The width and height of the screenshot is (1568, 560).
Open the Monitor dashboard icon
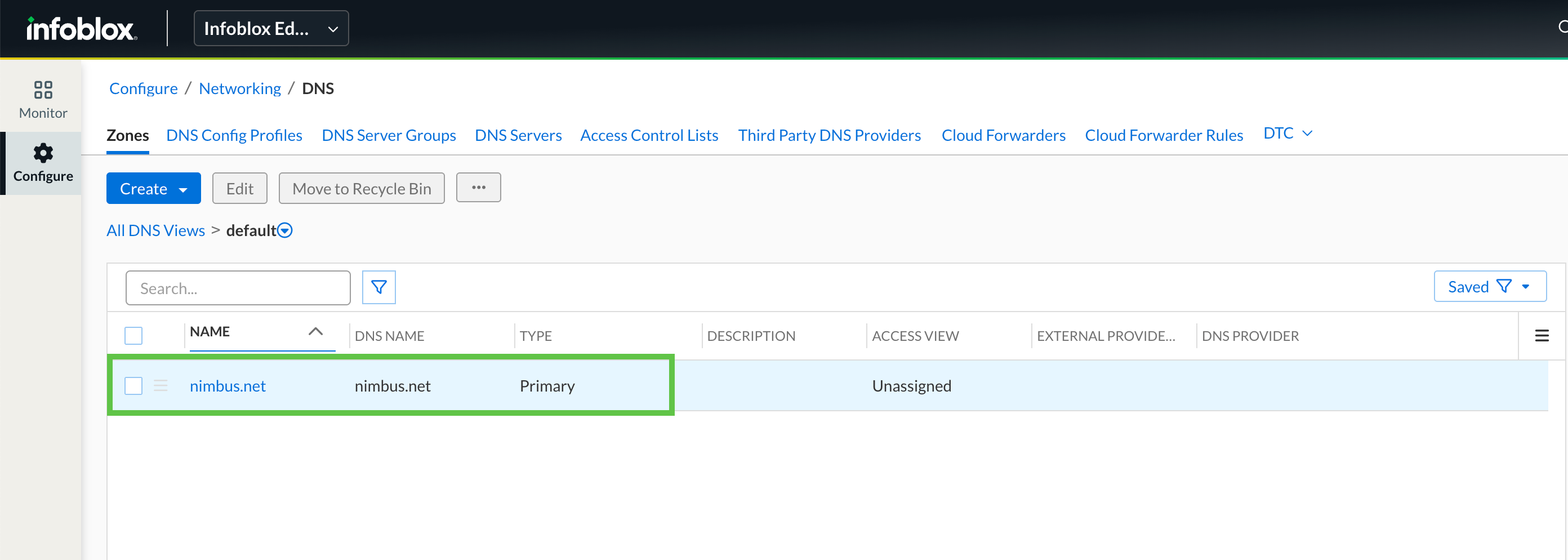43,90
